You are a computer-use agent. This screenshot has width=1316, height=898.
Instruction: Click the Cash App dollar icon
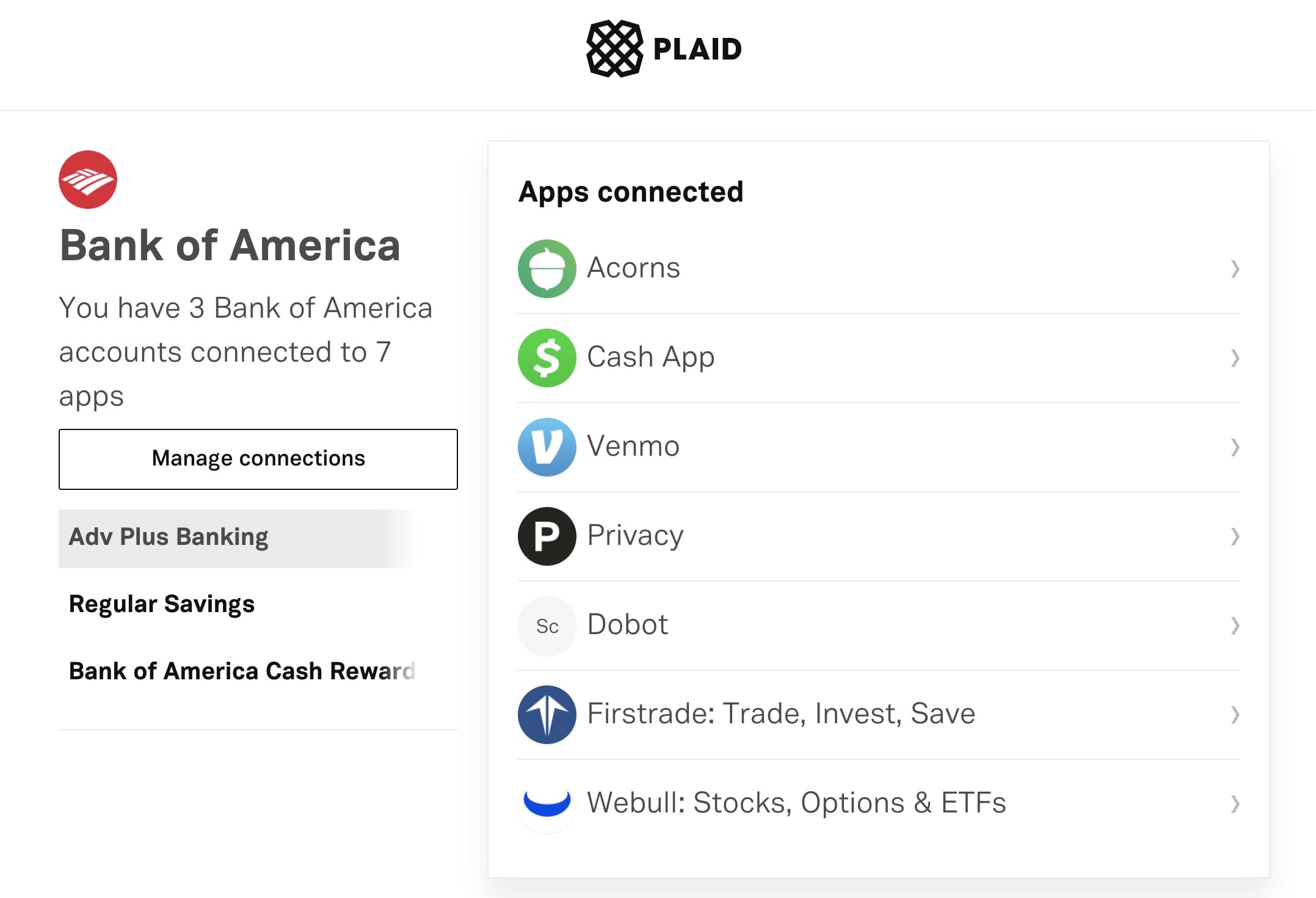(547, 358)
